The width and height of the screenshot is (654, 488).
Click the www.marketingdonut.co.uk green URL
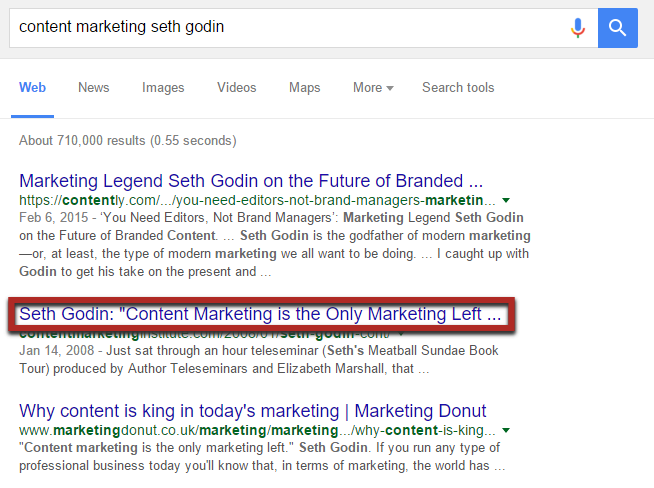click(x=257, y=430)
